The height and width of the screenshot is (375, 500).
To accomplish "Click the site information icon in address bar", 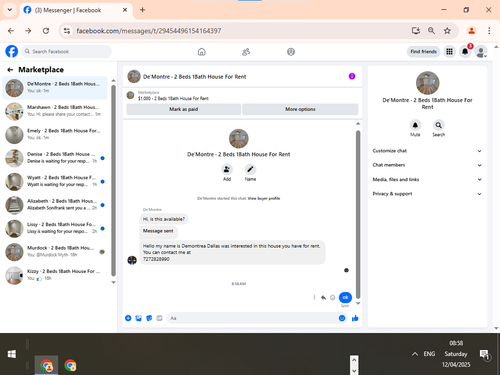I will pos(67,31).
